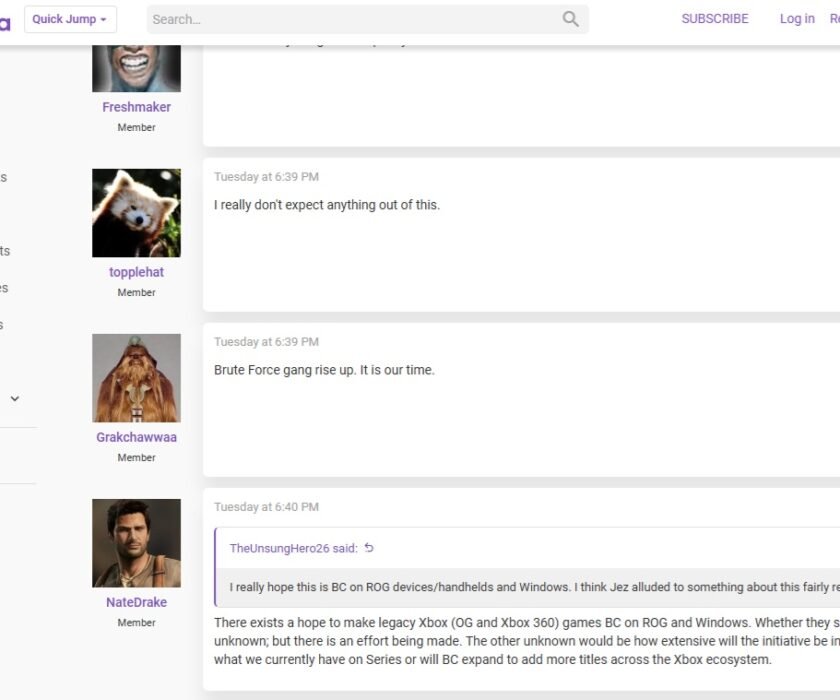Click NateDrake's avatar picture
This screenshot has width=840, height=700.
pos(136,542)
